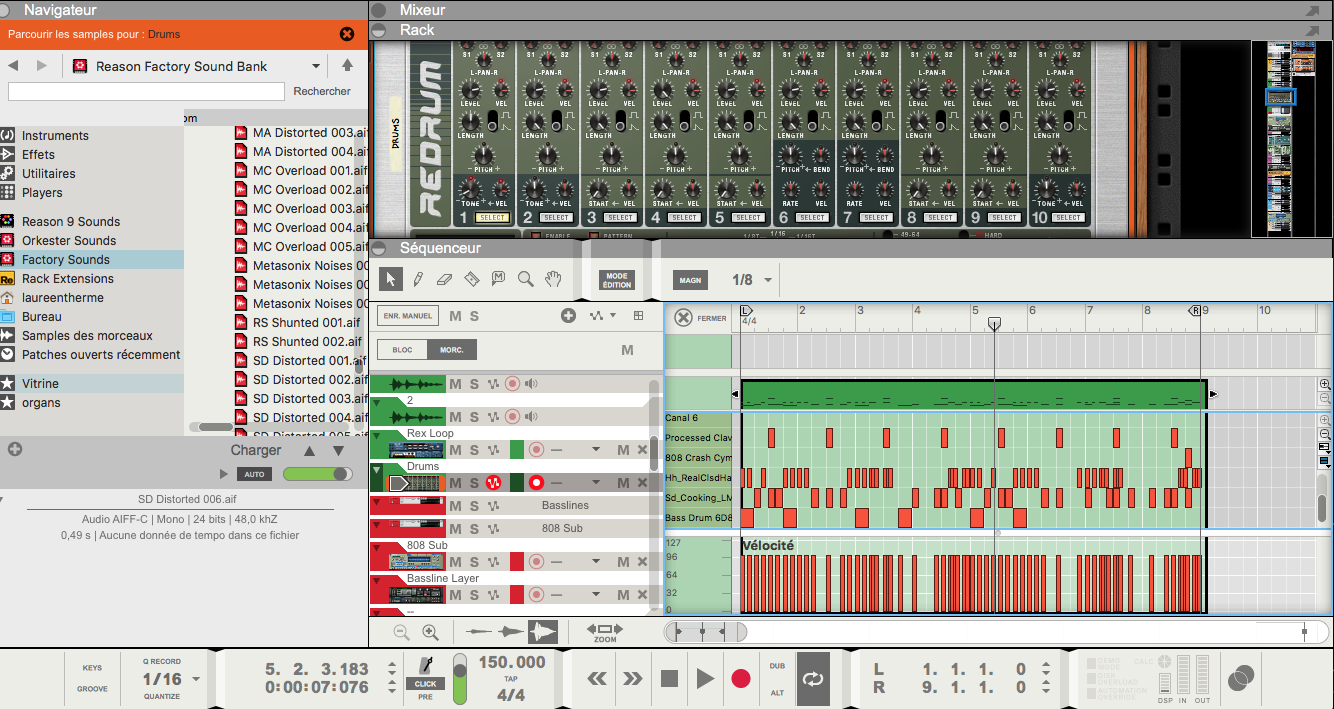Click the sequencer zoom out magnifier
The image size is (1334, 709).
tap(401, 632)
